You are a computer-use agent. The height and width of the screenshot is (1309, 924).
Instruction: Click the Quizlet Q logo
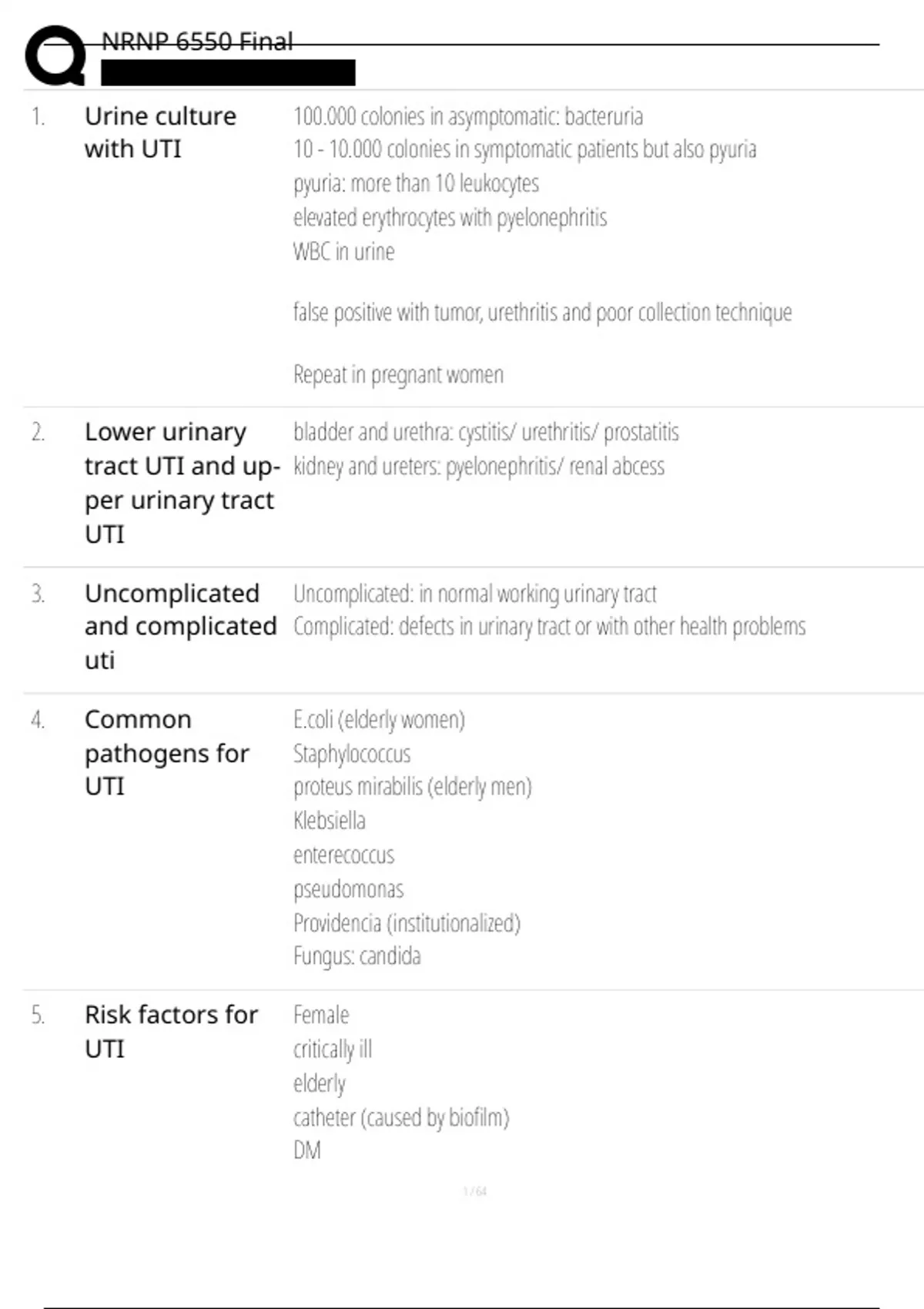[55, 55]
